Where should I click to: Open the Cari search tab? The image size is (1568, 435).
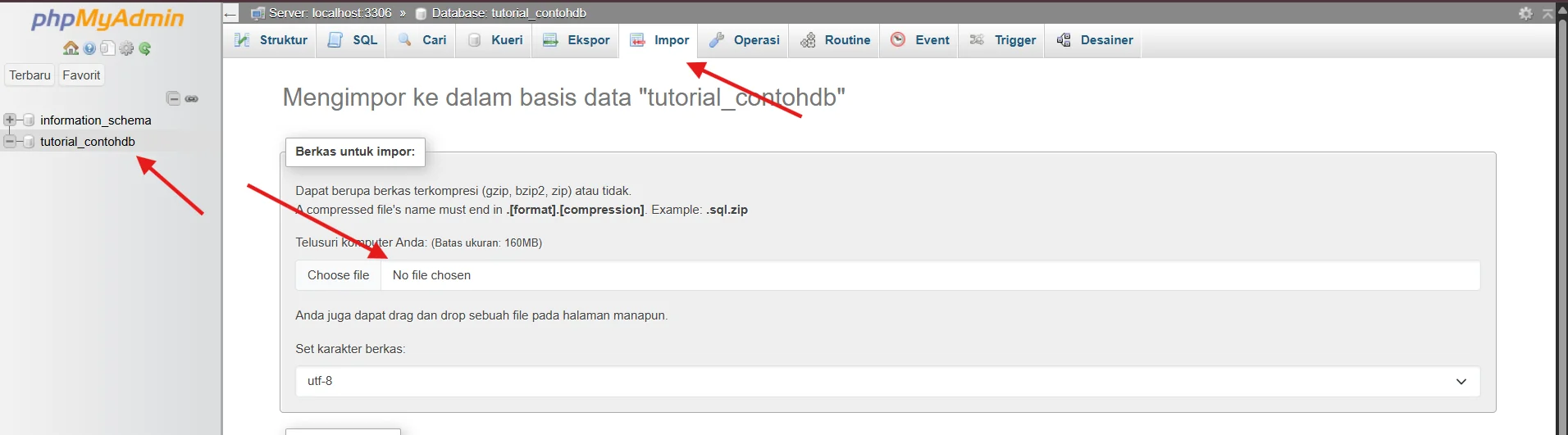pyautogui.click(x=422, y=40)
